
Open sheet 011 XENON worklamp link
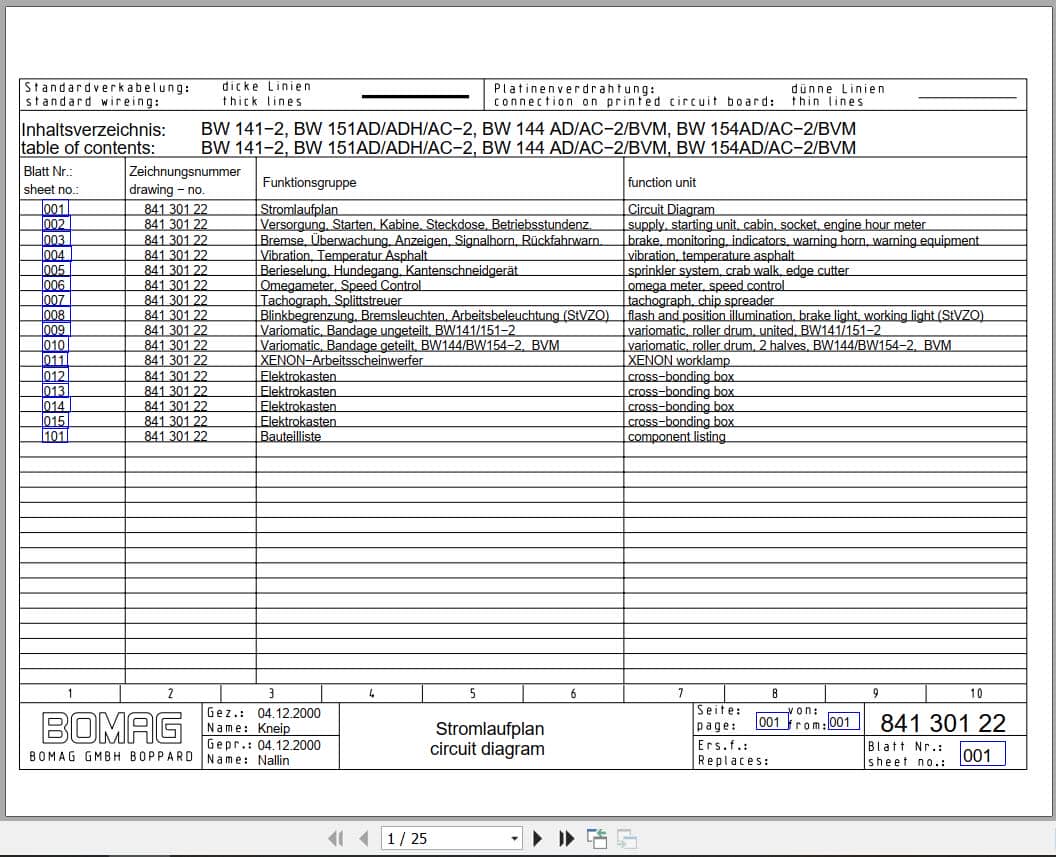pyautogui.click(x=54, y=360)
